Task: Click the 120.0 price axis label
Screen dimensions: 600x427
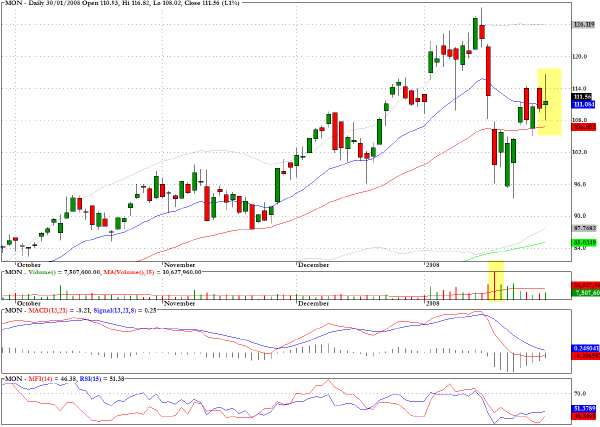Action: click(x=580, y=57)
